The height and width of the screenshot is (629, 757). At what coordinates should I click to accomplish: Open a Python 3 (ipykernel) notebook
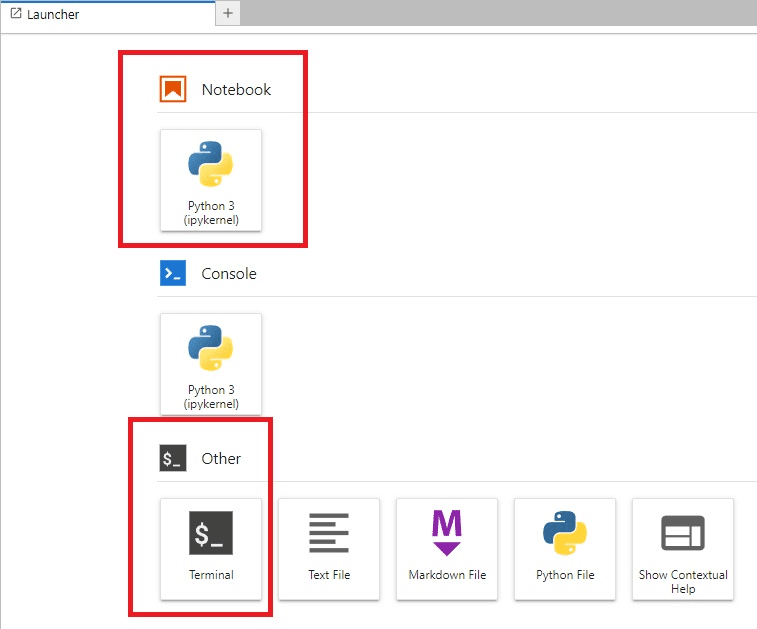[211, 180]
